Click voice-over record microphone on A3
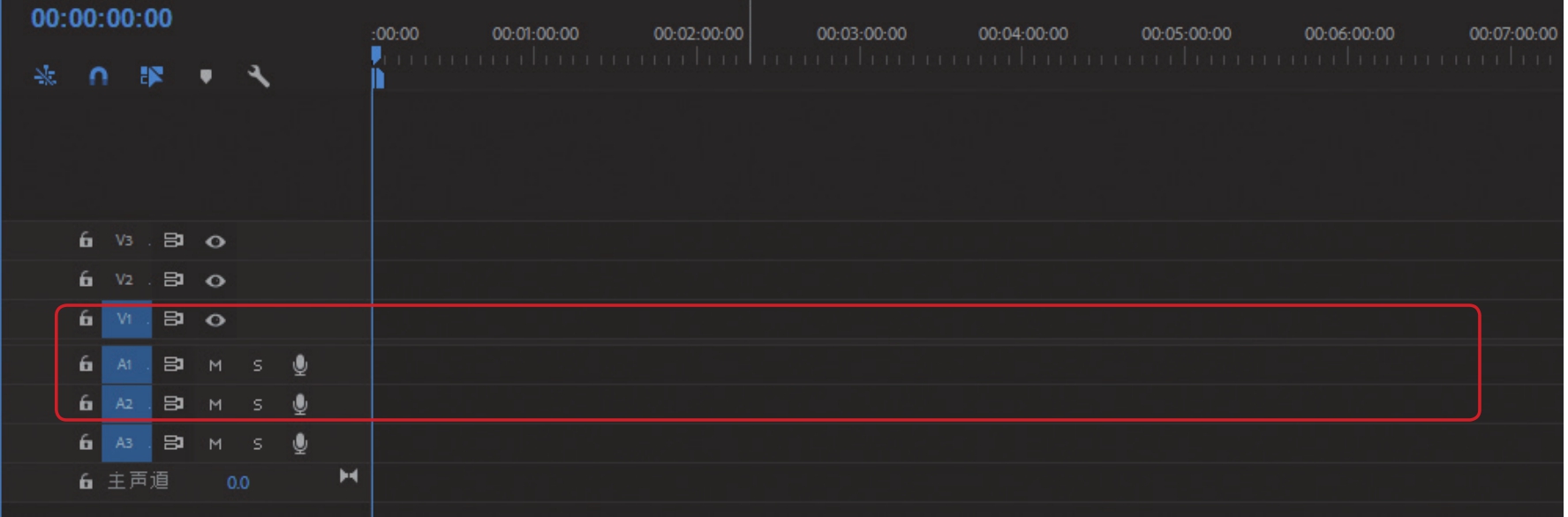 pos(300,443)
